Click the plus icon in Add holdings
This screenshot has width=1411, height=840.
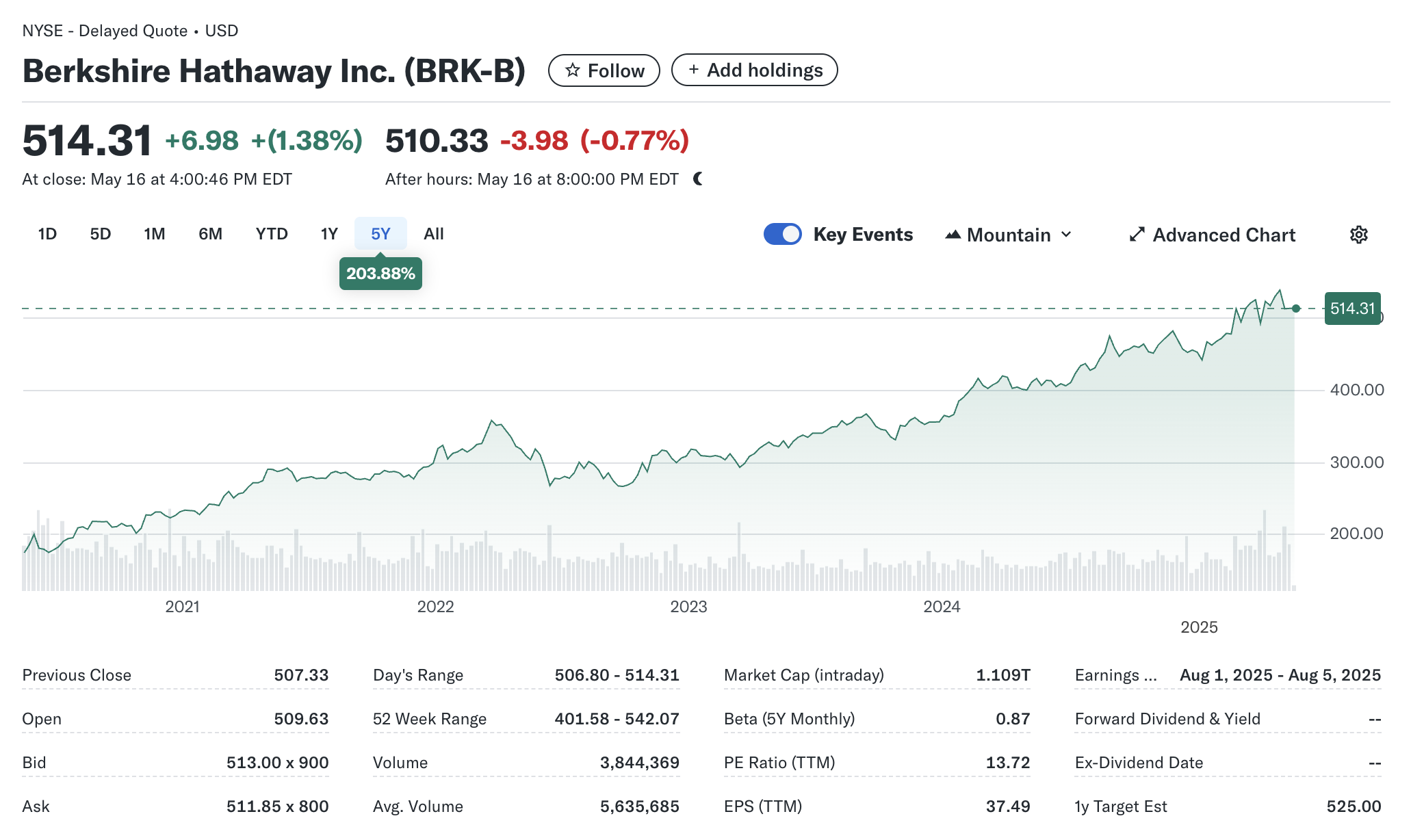pyautogui.click(x=693, y=70)
